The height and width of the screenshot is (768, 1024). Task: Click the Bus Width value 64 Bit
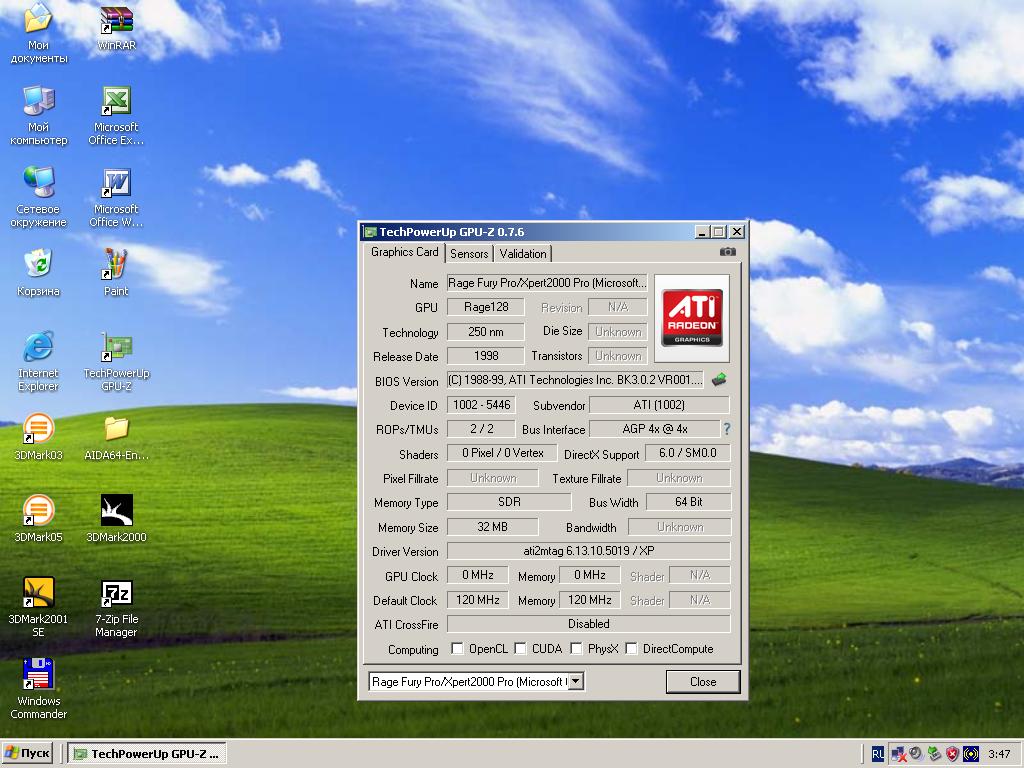pyautogui.click(x=688, y=502)
